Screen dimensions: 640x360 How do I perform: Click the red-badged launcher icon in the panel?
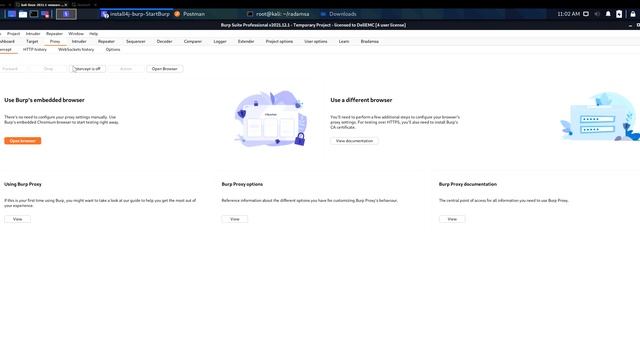[x=45, y=14]
